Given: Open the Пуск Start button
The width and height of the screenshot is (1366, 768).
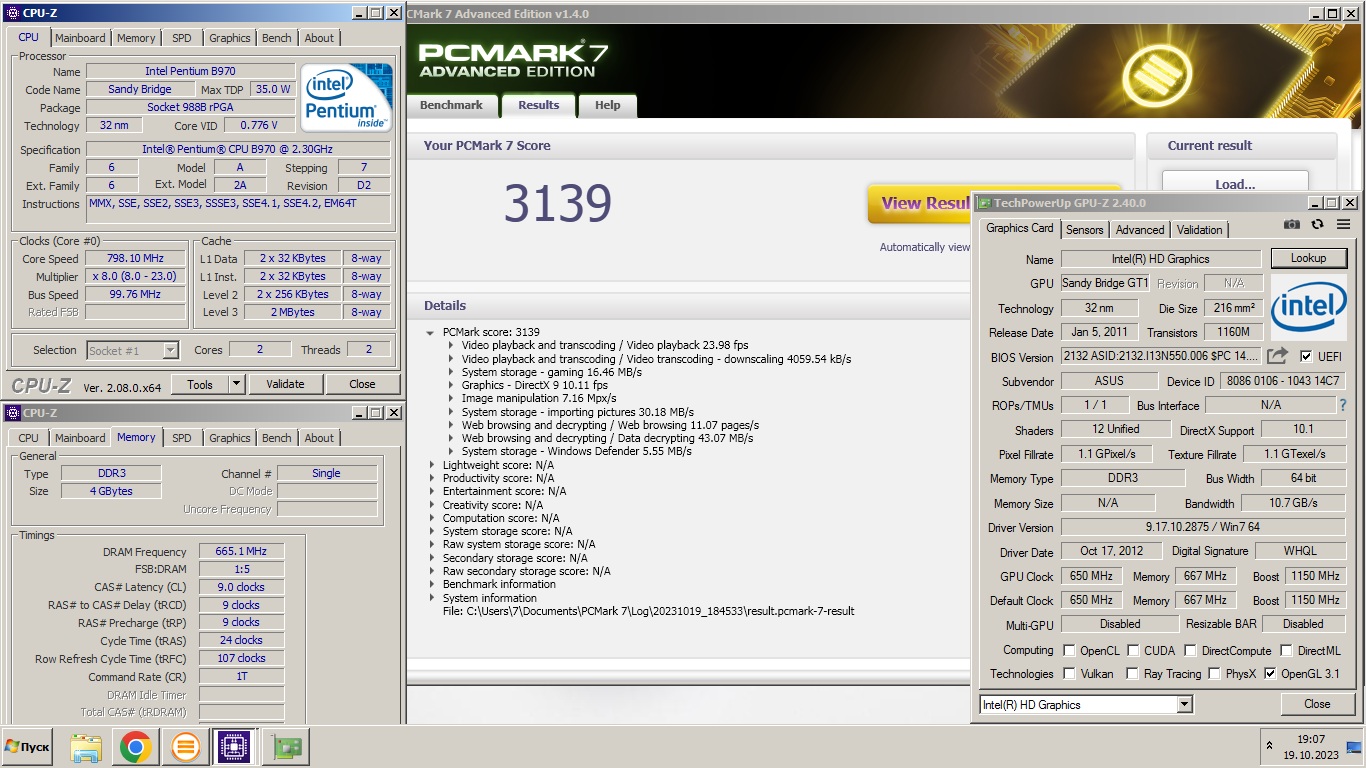Looking at the screenshot, I should point(27,747).
